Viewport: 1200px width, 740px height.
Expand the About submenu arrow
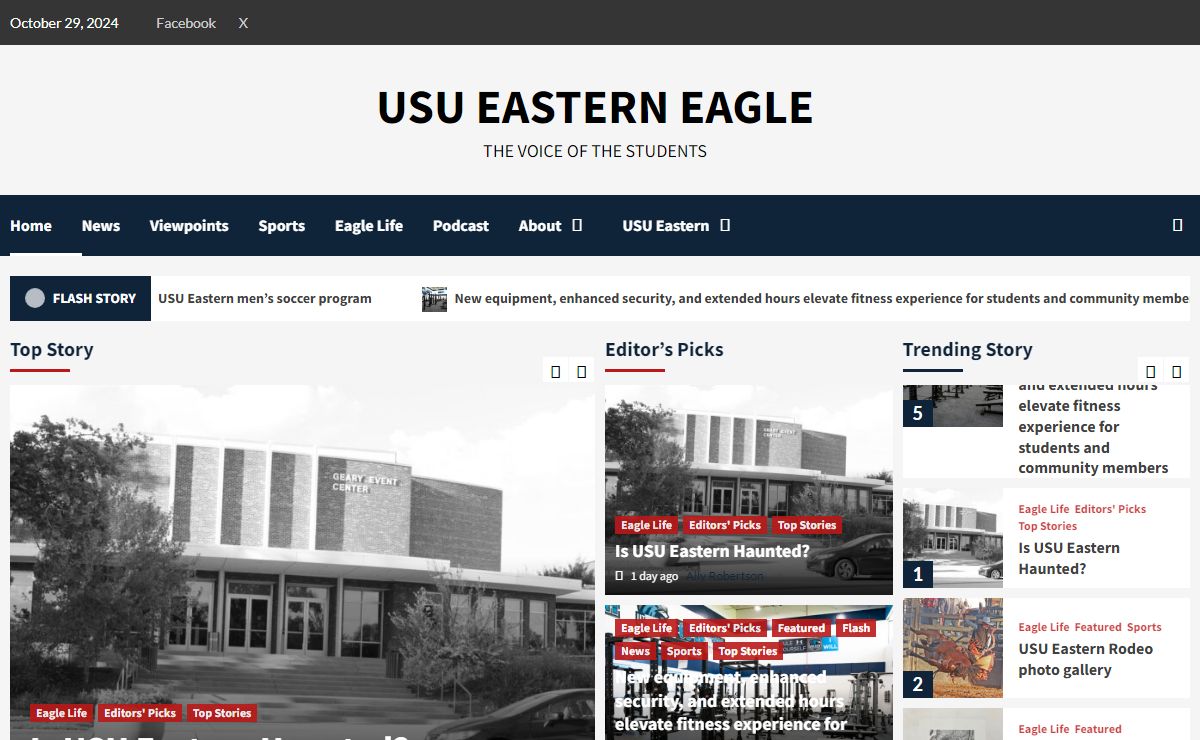(577, 225)
